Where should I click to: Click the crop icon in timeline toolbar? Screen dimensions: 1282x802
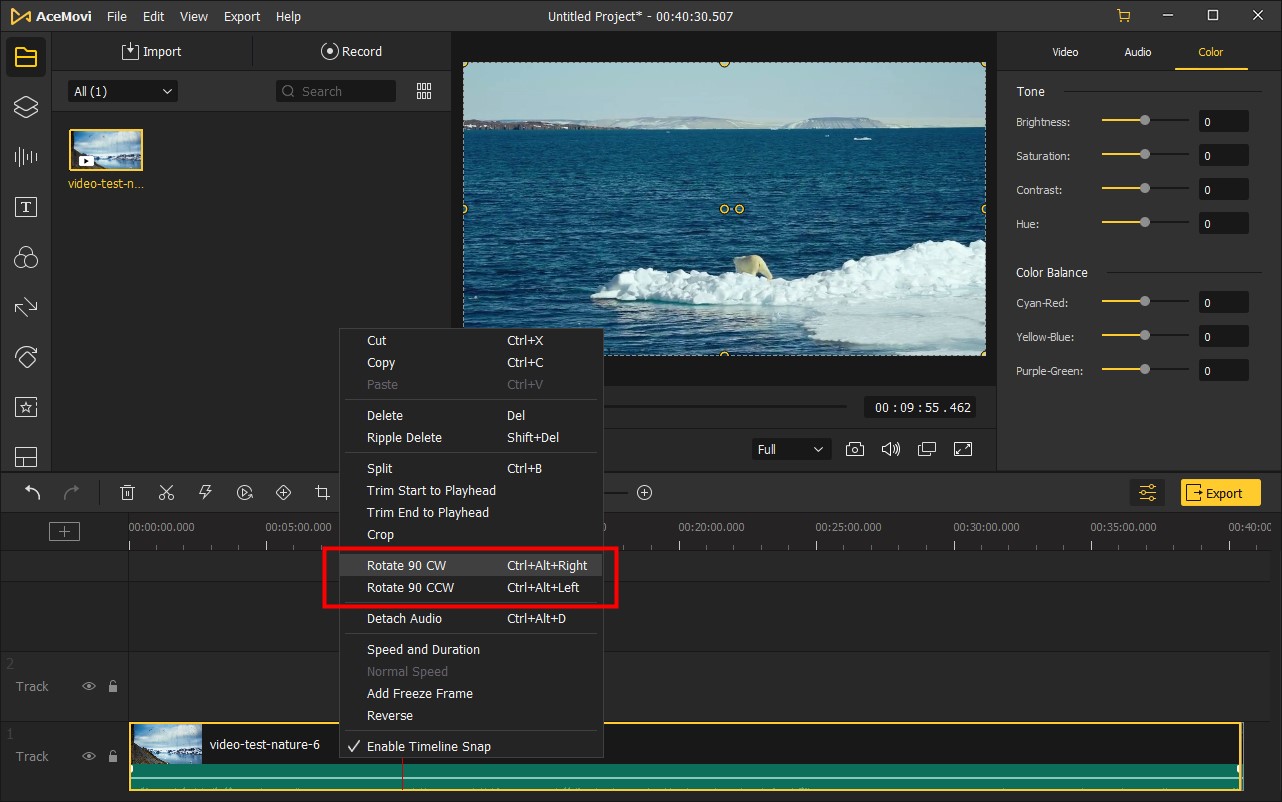pyautogui.click(x=322, y=492)
